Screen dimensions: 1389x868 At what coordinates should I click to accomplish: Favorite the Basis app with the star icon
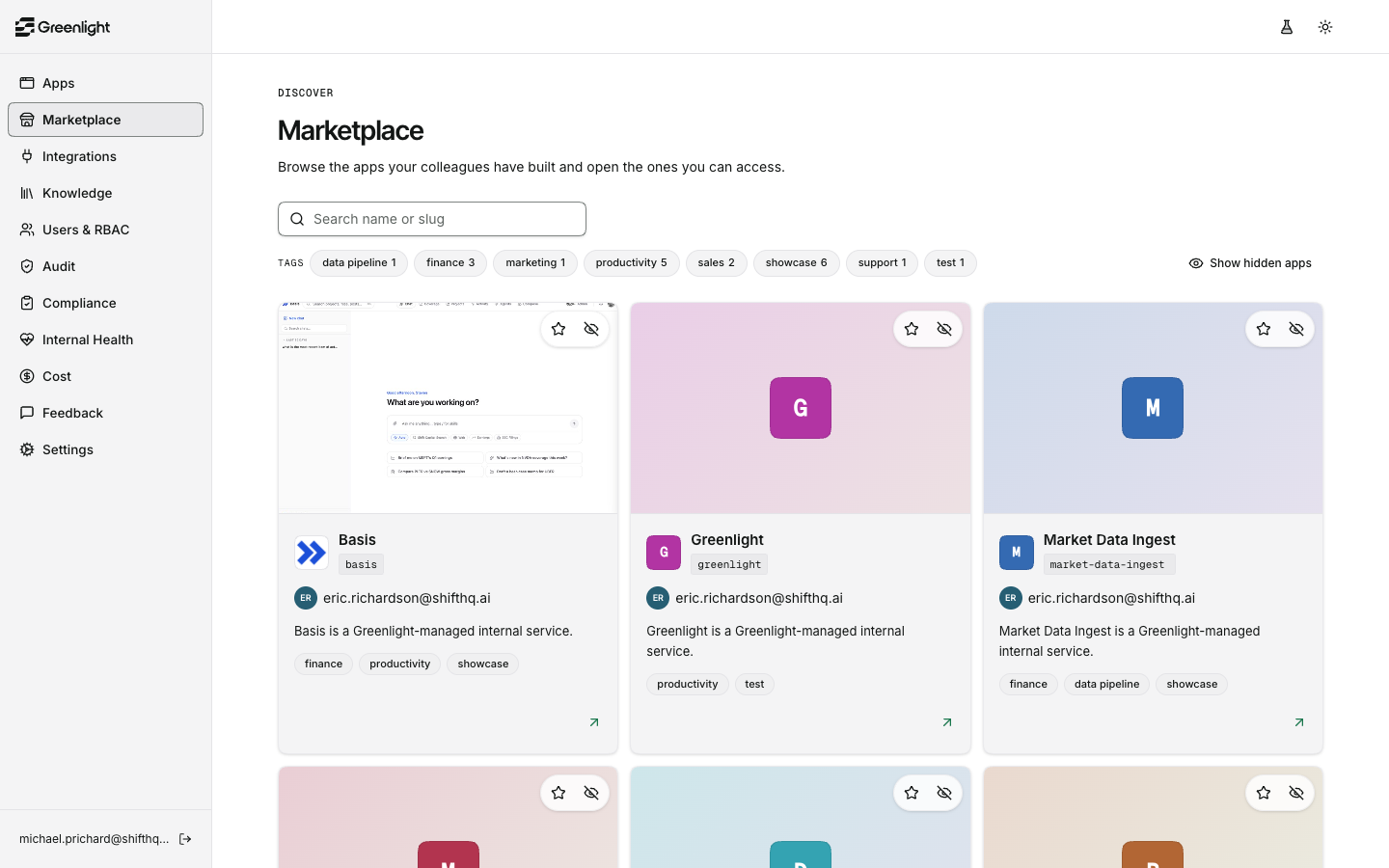[x=558, y=329]
